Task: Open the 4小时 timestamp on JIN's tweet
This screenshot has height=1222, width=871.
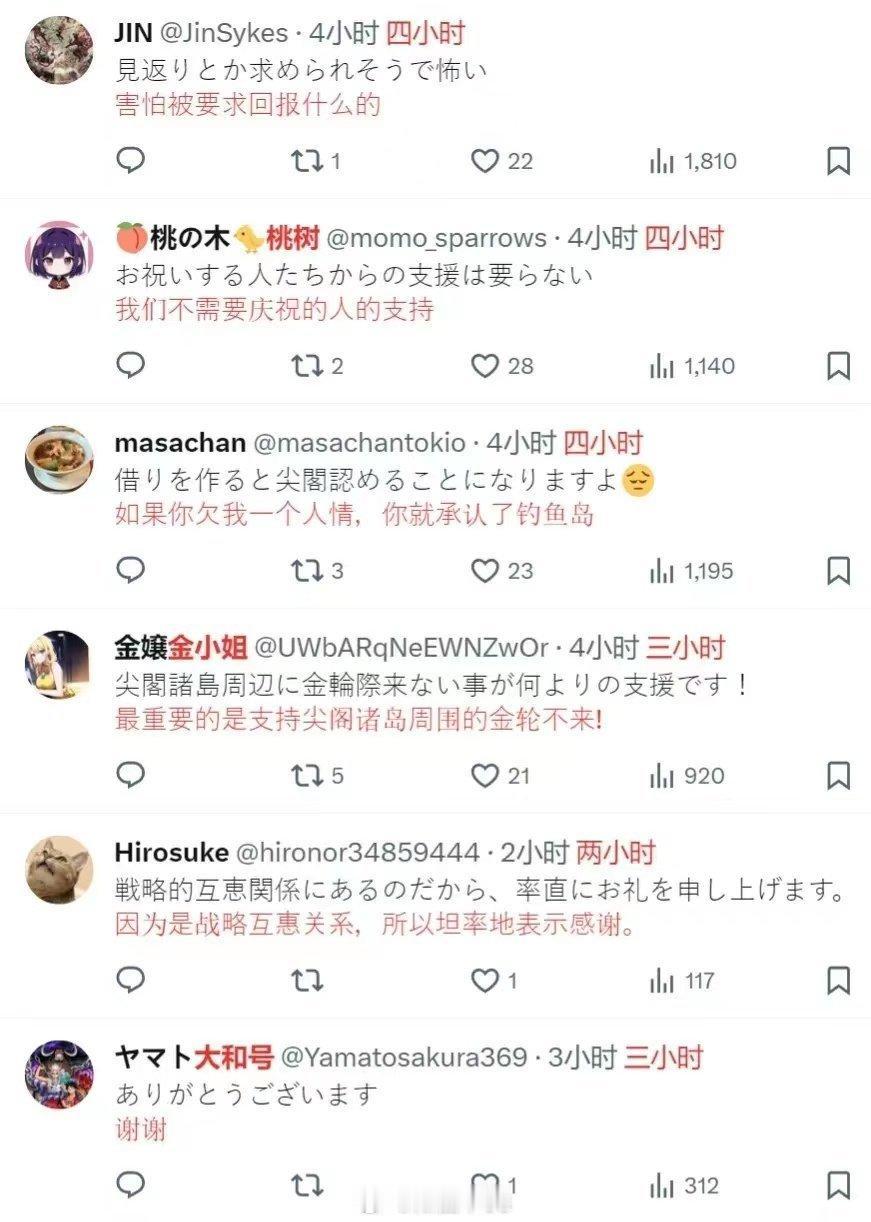Action: [x=345, y=33]
